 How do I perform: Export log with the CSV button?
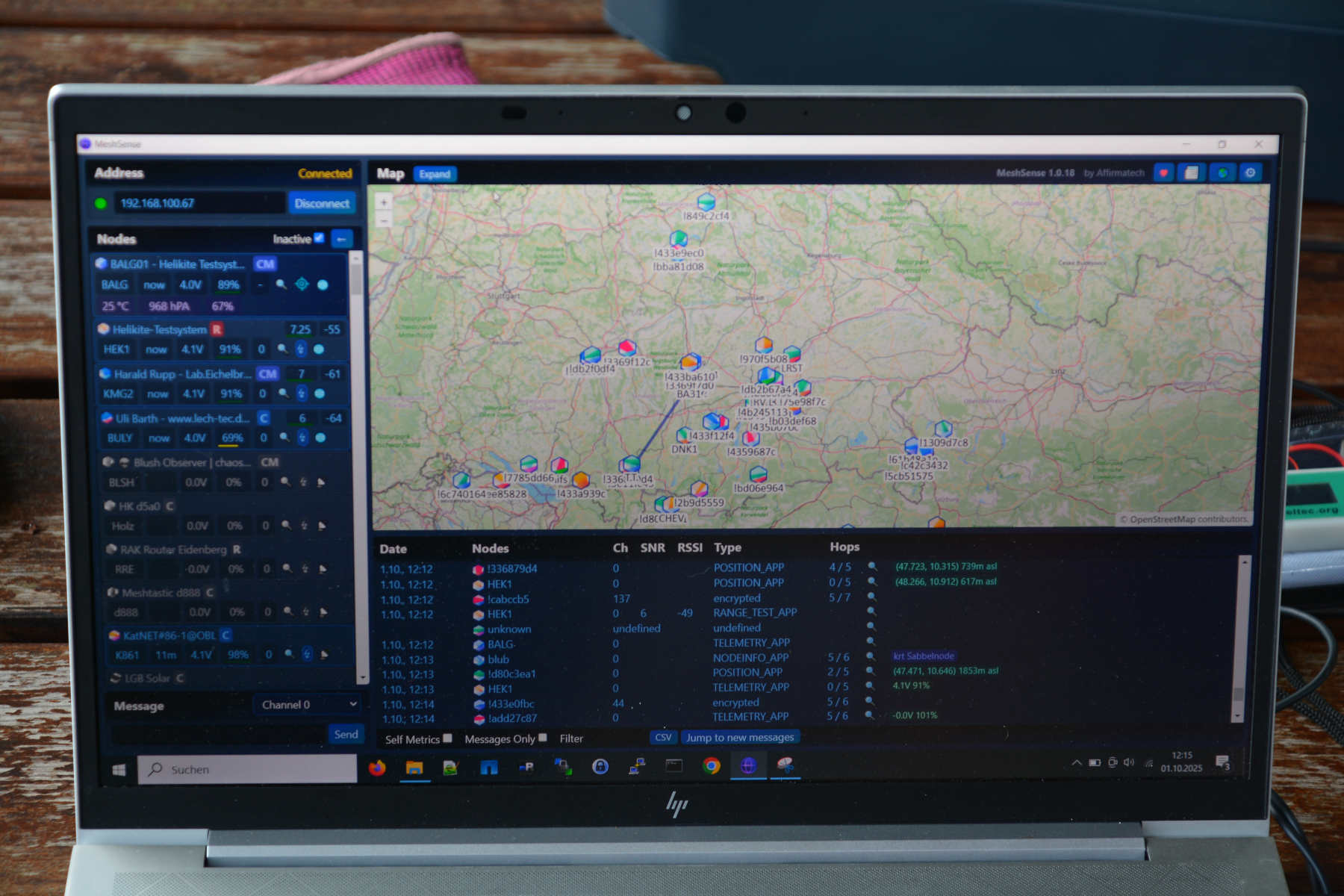coord(662,738)
